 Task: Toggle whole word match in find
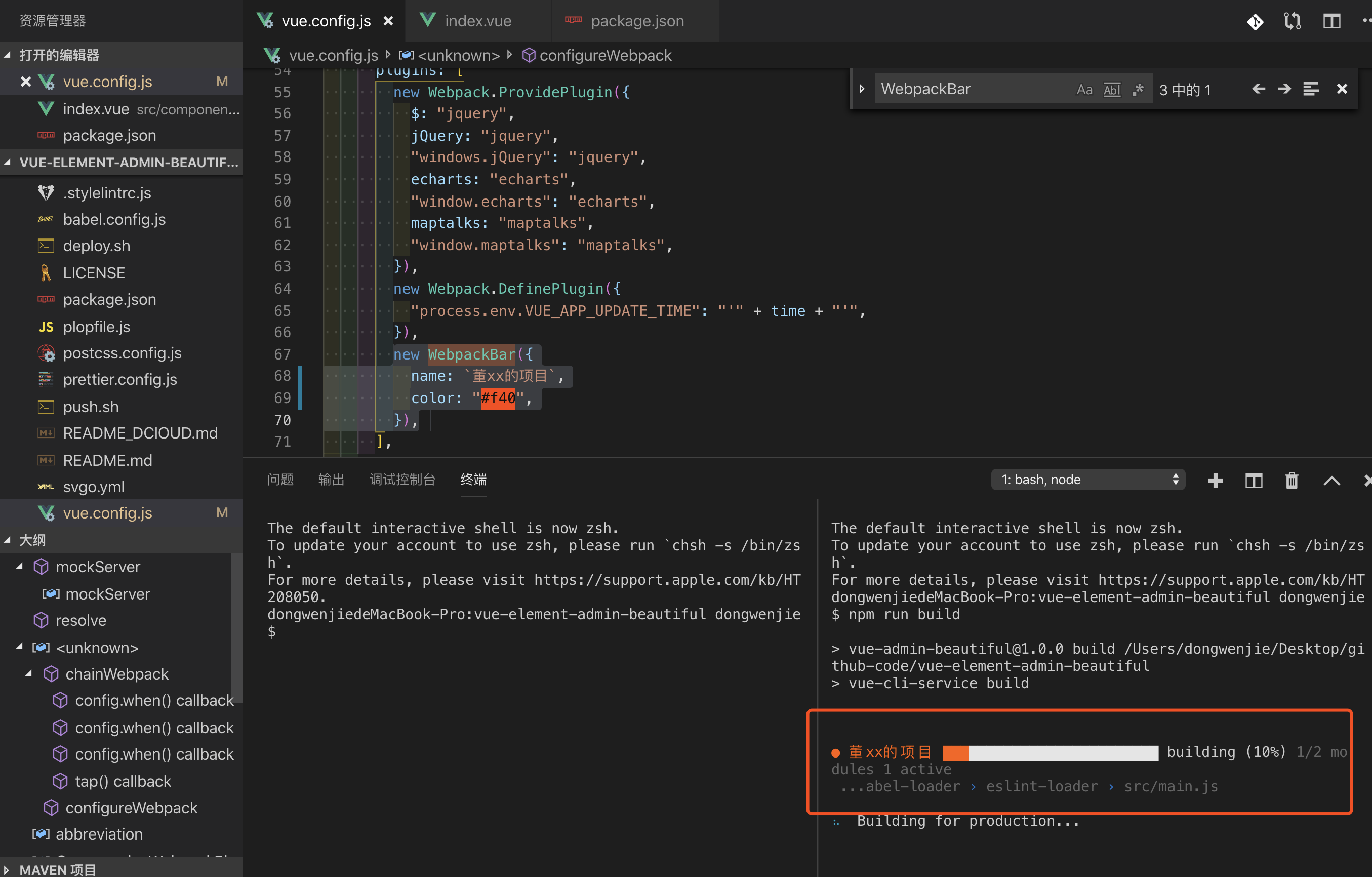[x=1111, y=90]
